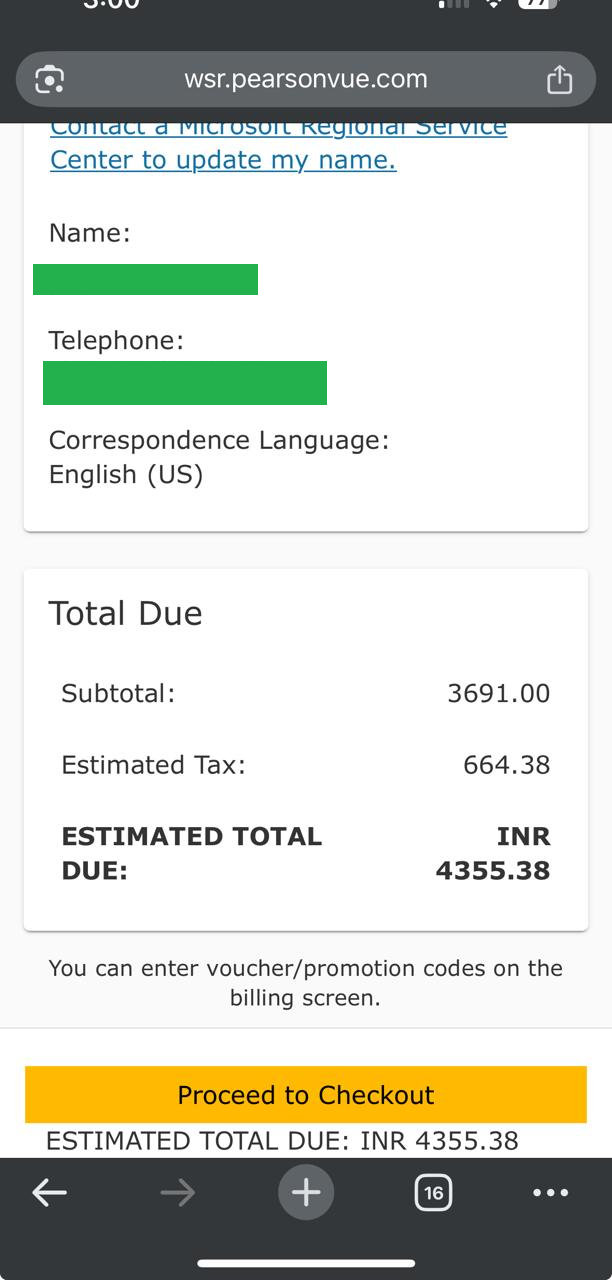
Task: Tap the redacted Name field value
Action: pos(145,279)
